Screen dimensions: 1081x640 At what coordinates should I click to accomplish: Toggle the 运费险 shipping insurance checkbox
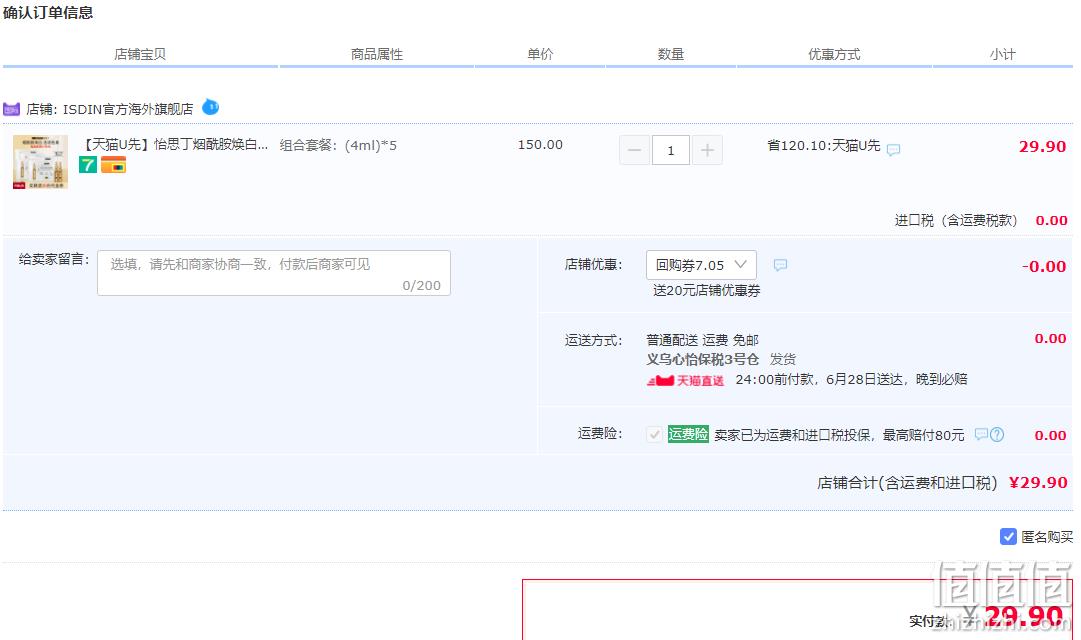coord(654,434)
